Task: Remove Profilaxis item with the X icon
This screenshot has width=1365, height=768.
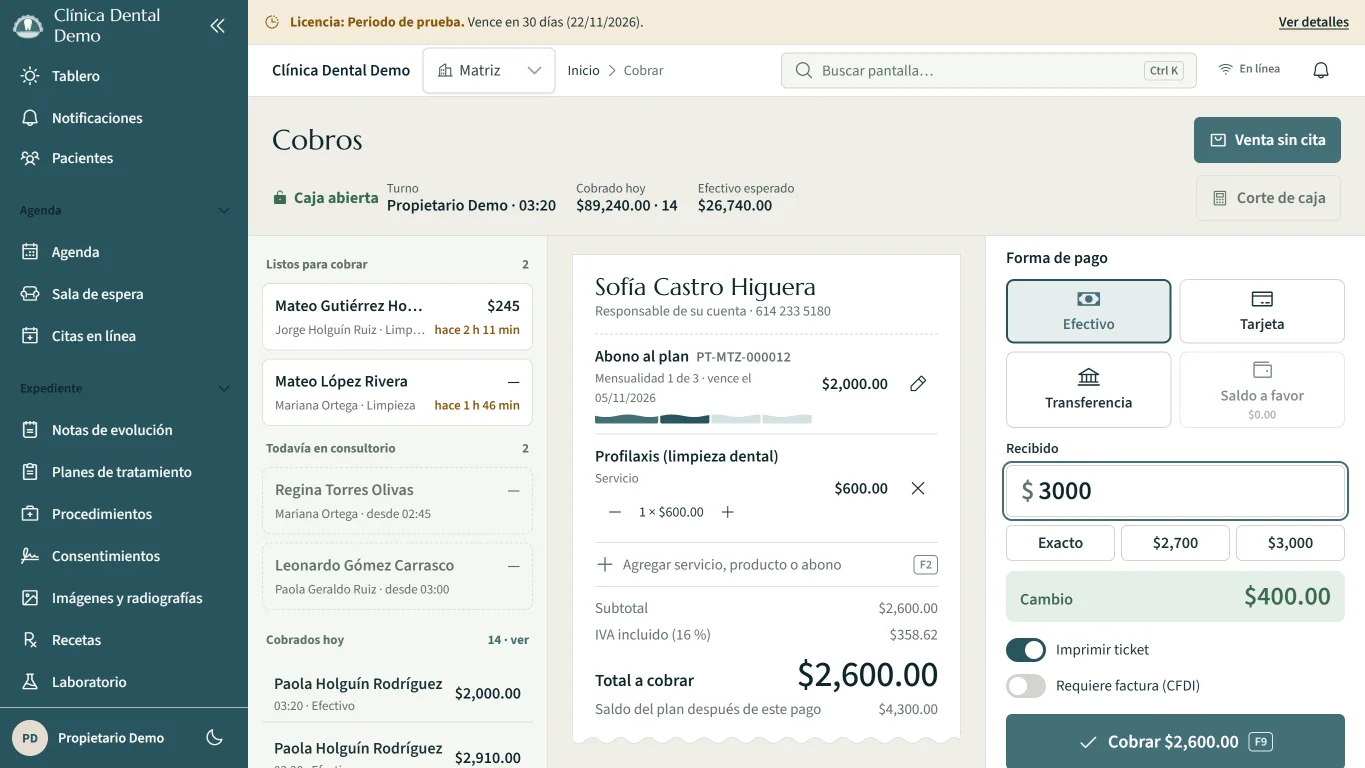Action: pos(918,488)
